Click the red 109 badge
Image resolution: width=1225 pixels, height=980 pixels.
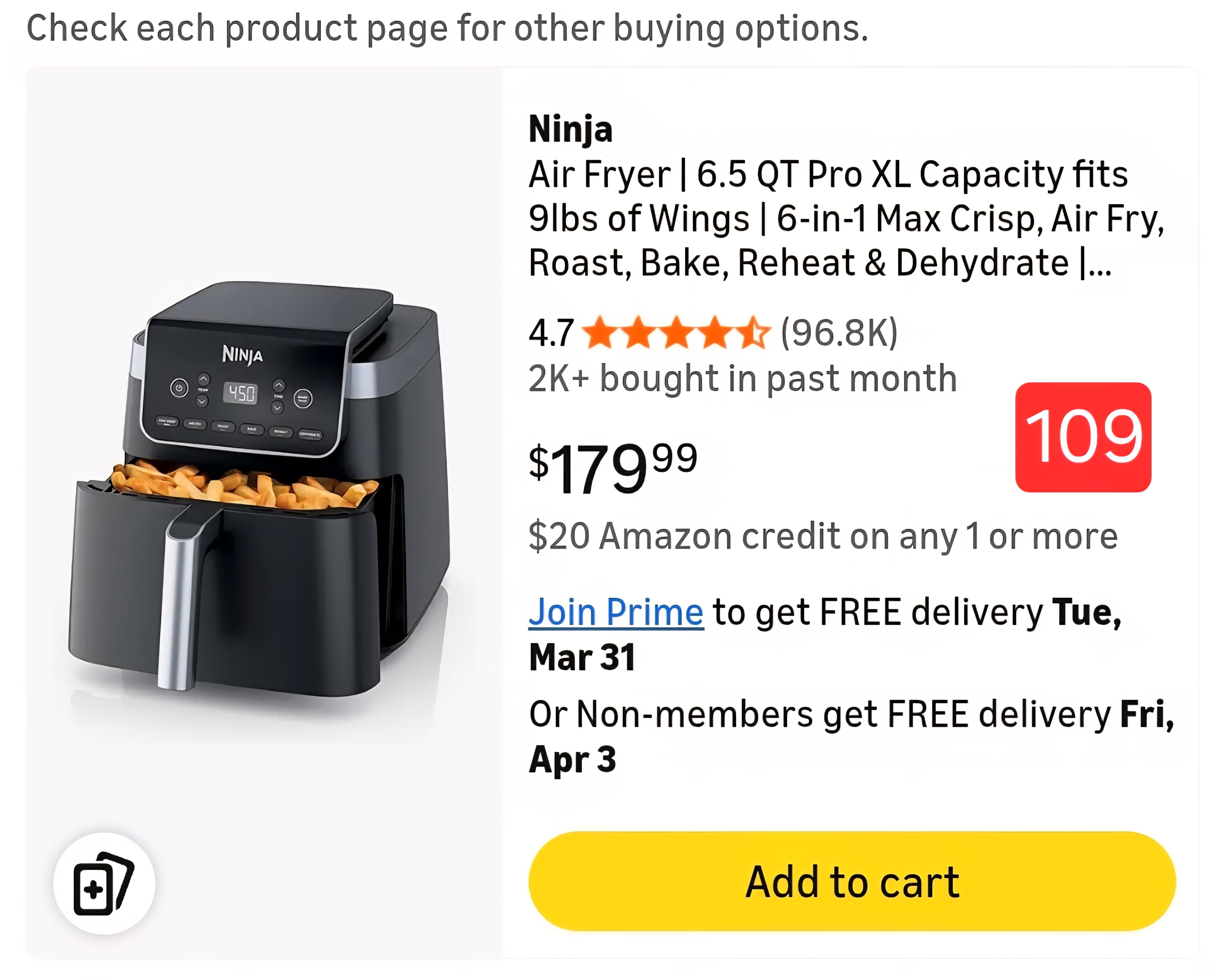click(1083, 437)
